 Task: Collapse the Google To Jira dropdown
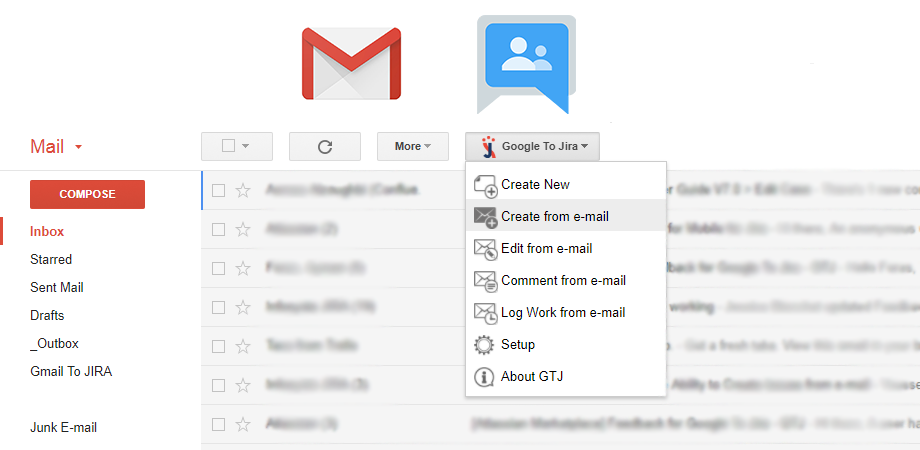[x=532, y=146]
